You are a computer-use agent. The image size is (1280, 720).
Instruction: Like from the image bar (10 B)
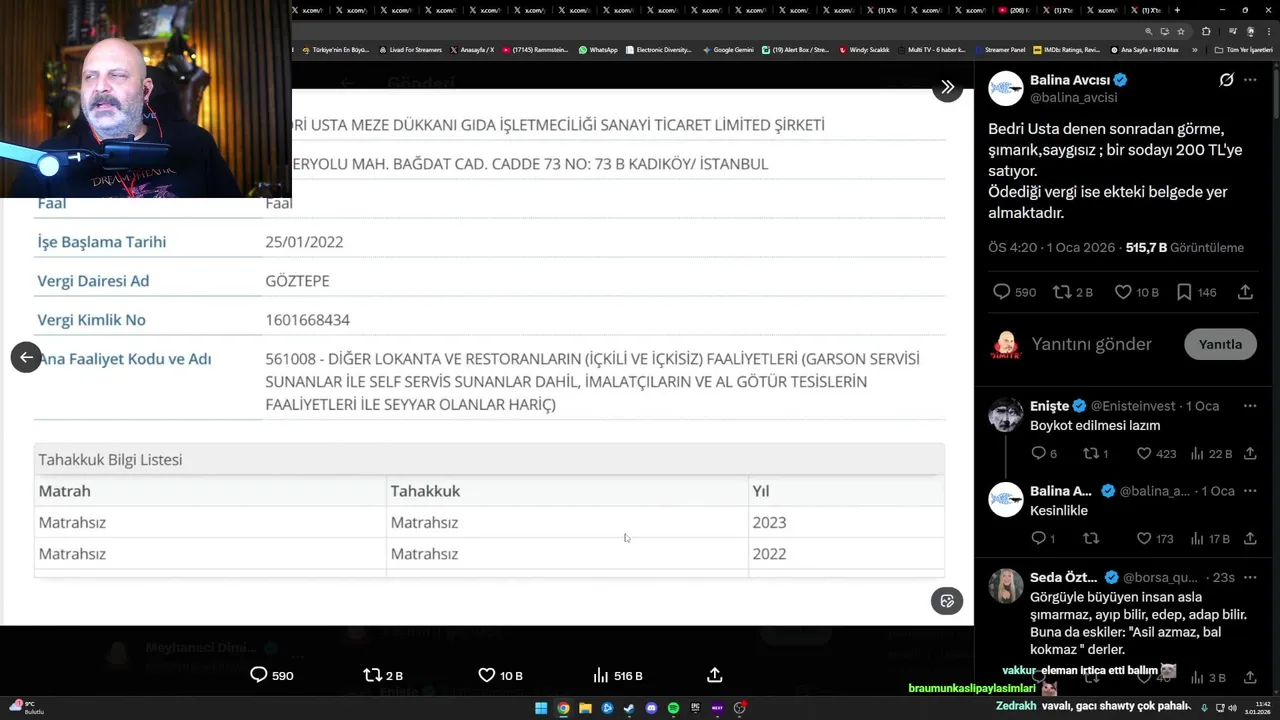500,675
